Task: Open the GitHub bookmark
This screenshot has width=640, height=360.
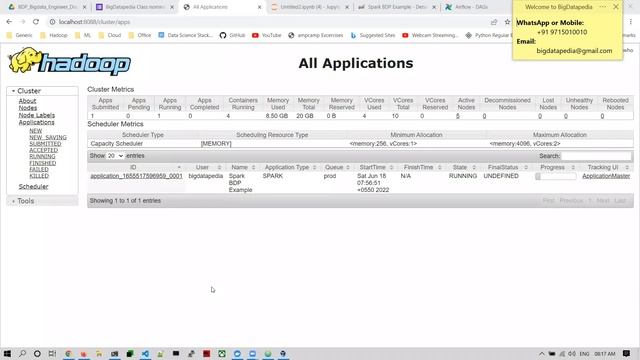Action: coord(233,36)
